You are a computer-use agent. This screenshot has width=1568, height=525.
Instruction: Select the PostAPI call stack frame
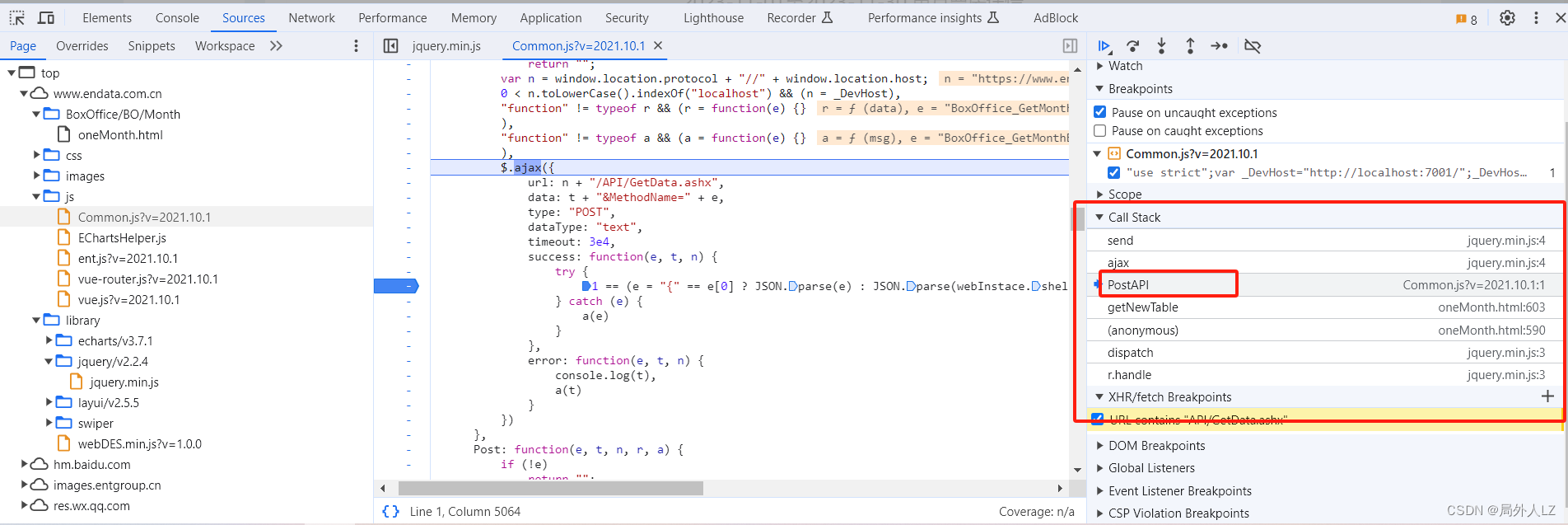1324,285
